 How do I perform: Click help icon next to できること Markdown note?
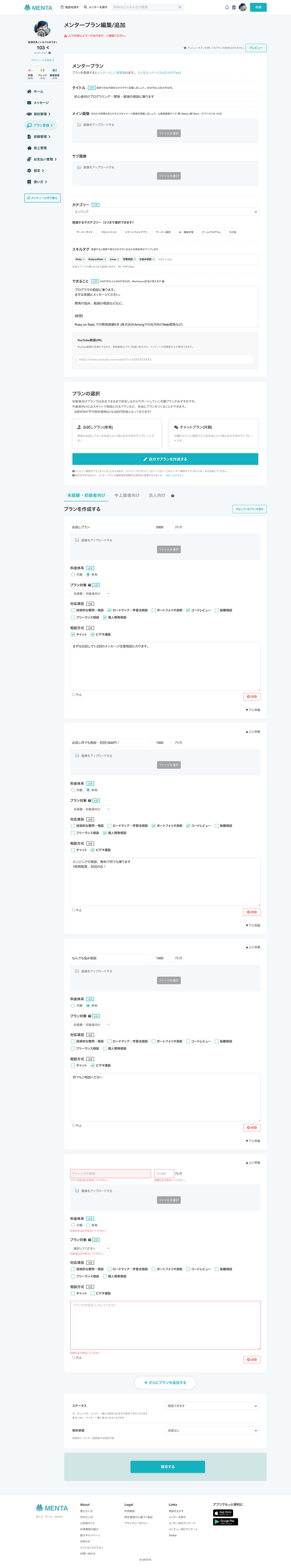pyautogui.click(x=163, y=281)
